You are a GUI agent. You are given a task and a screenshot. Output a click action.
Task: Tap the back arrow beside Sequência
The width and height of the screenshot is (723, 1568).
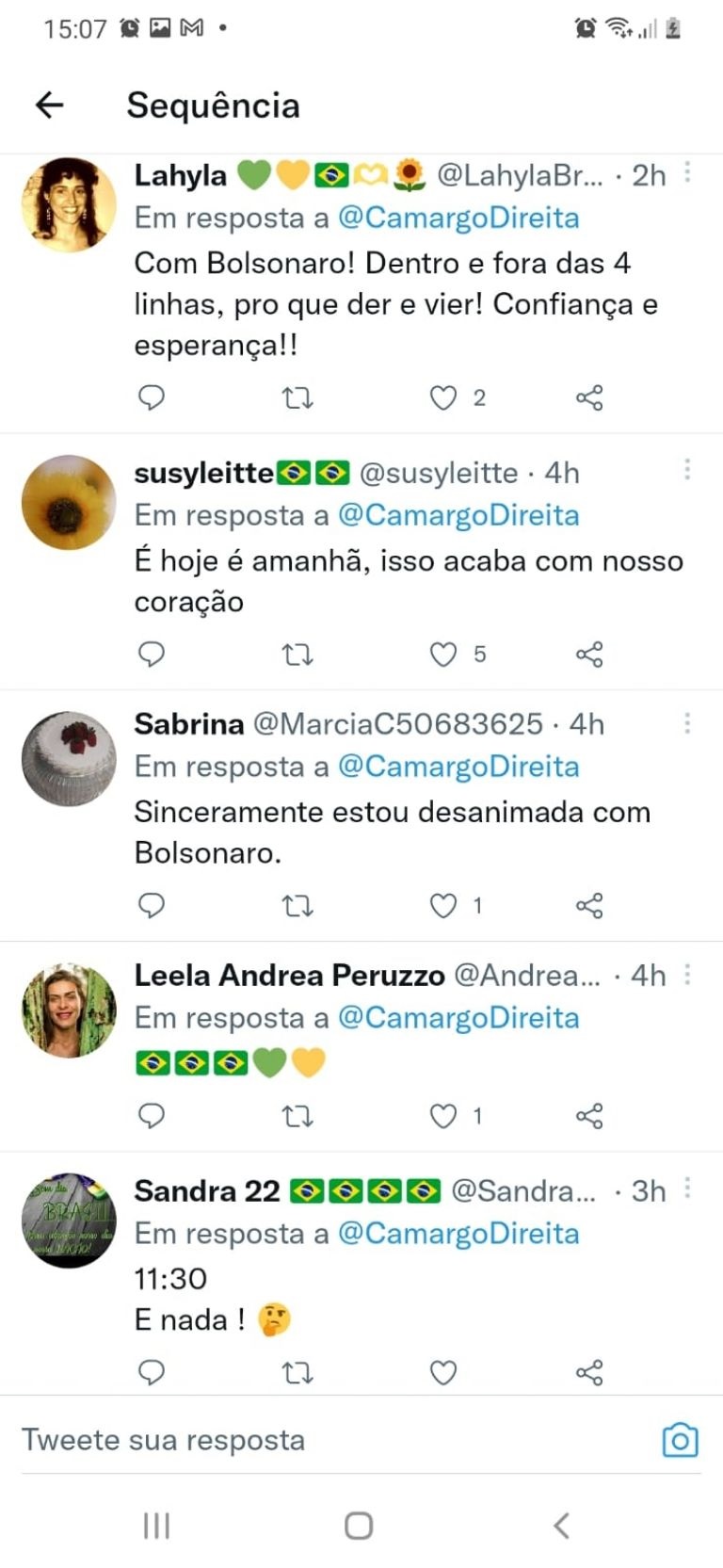[49, 105]
